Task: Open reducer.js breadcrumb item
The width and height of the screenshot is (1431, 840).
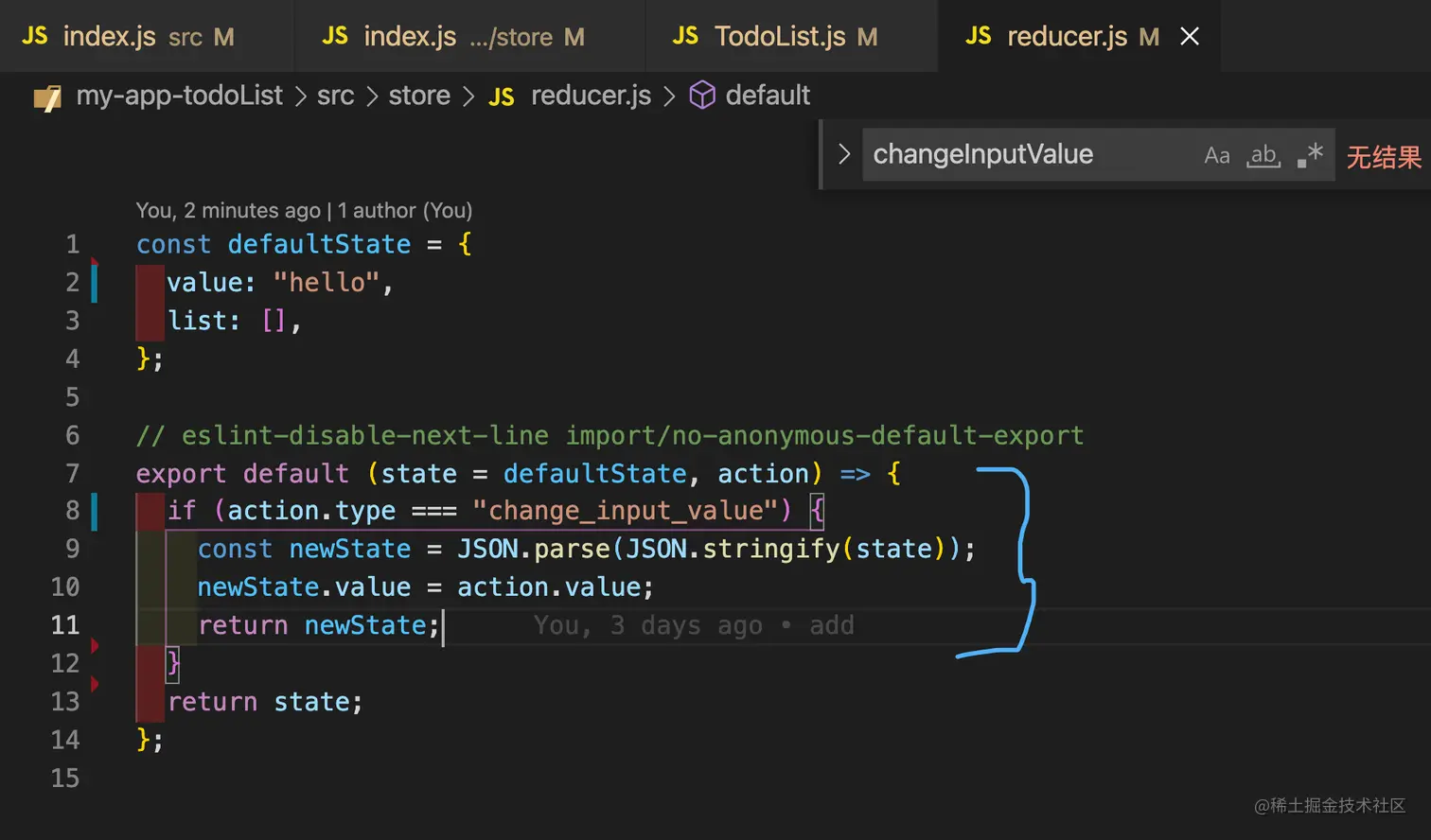Action: tap(591, 96)
